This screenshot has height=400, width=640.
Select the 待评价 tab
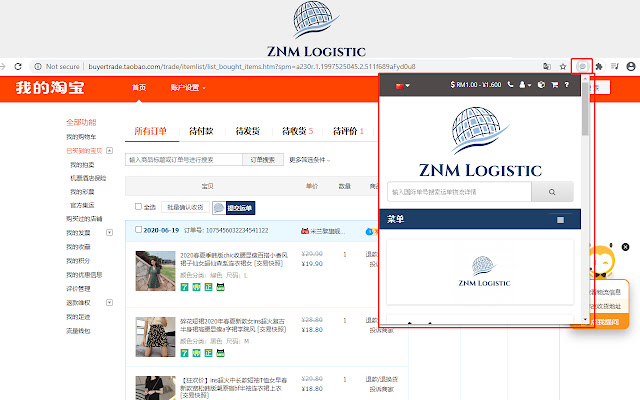[348, 131]
